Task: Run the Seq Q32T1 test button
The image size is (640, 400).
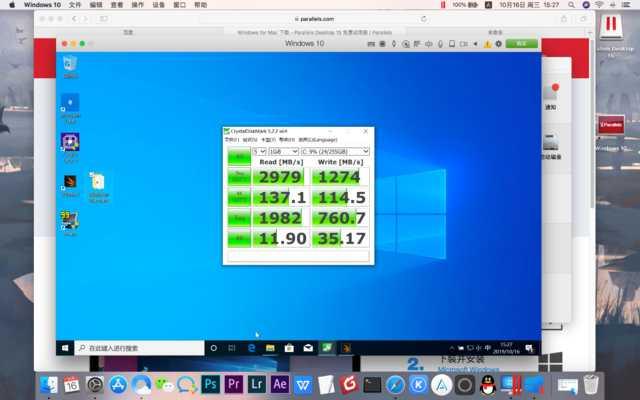Action: 239,177
